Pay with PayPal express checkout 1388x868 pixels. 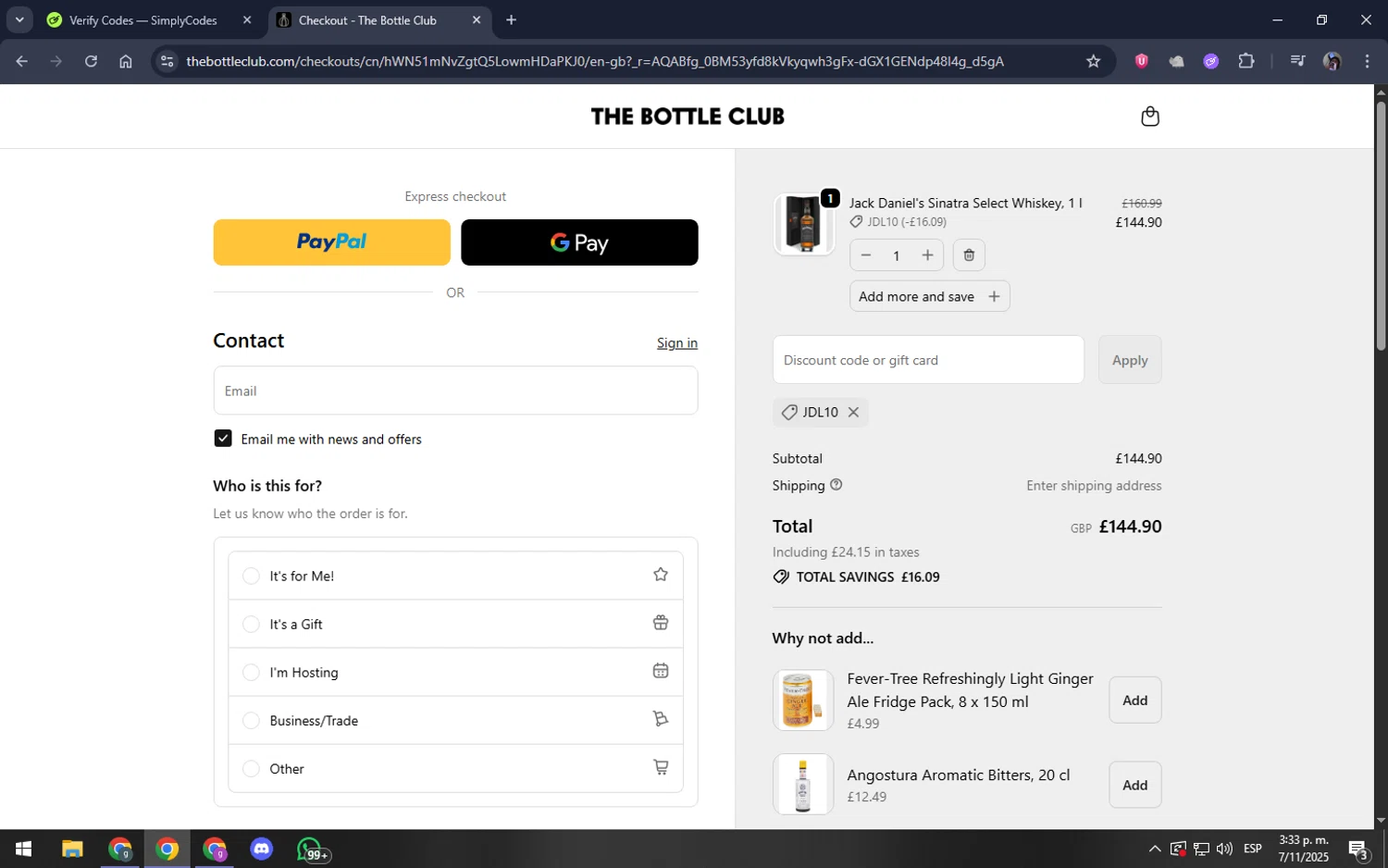click(x=331, y=242)
